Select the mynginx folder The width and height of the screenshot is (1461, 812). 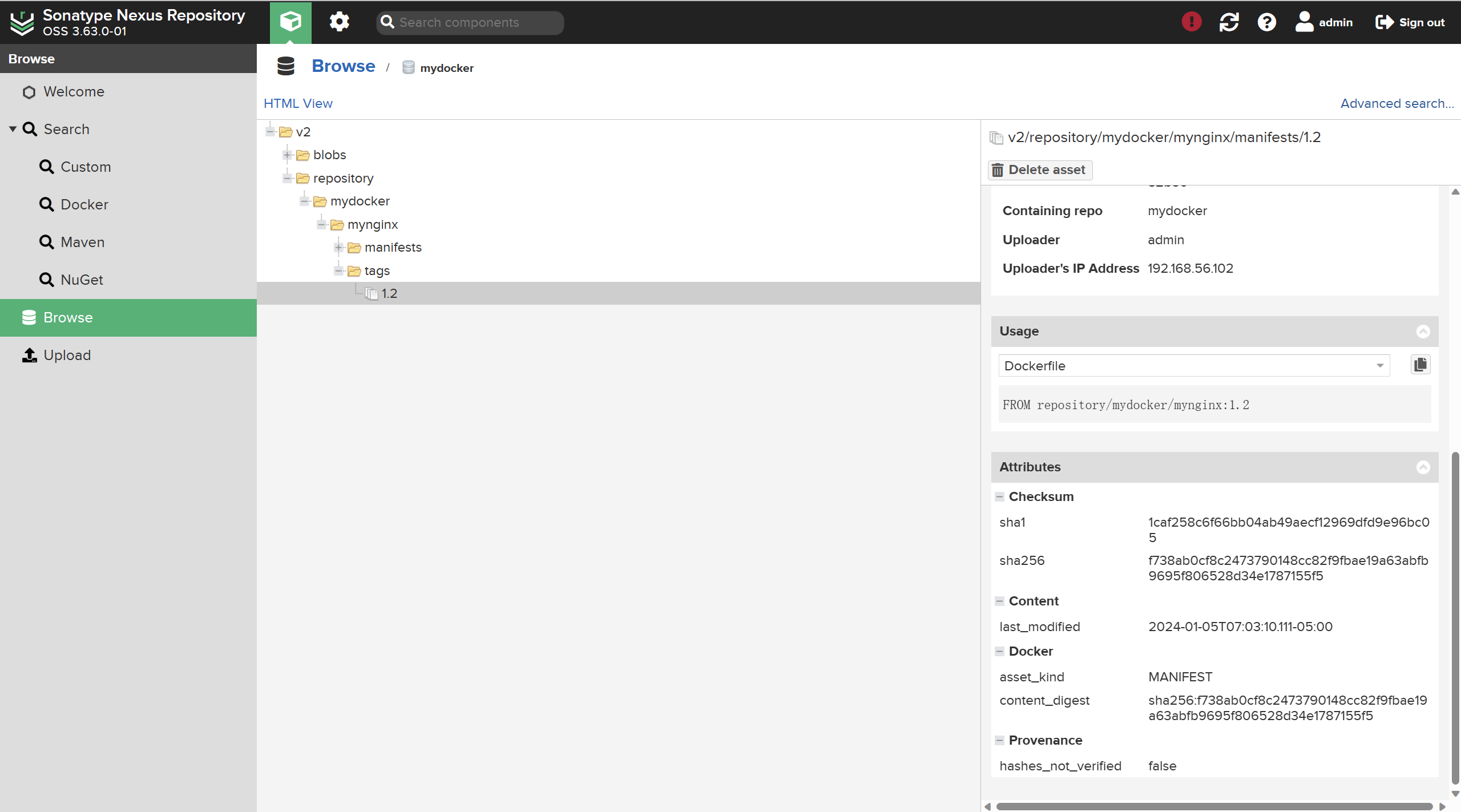click(372, 224)
